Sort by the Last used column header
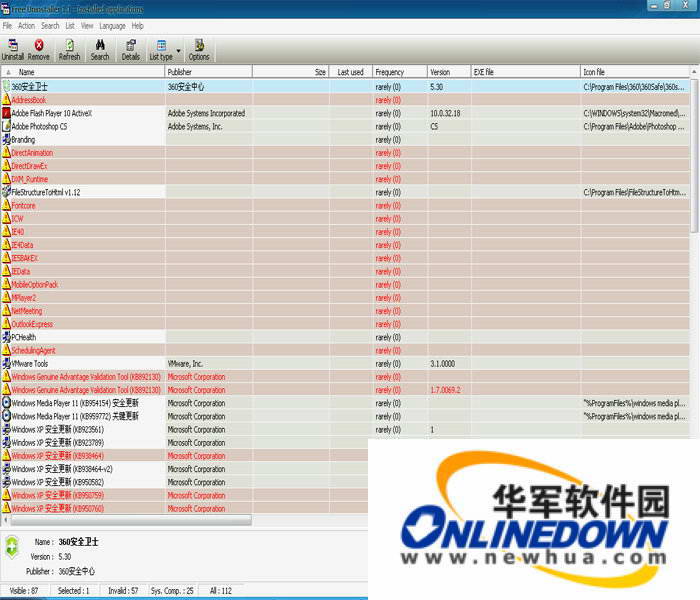This screenshot has width=700, height=600. [351, 72]
